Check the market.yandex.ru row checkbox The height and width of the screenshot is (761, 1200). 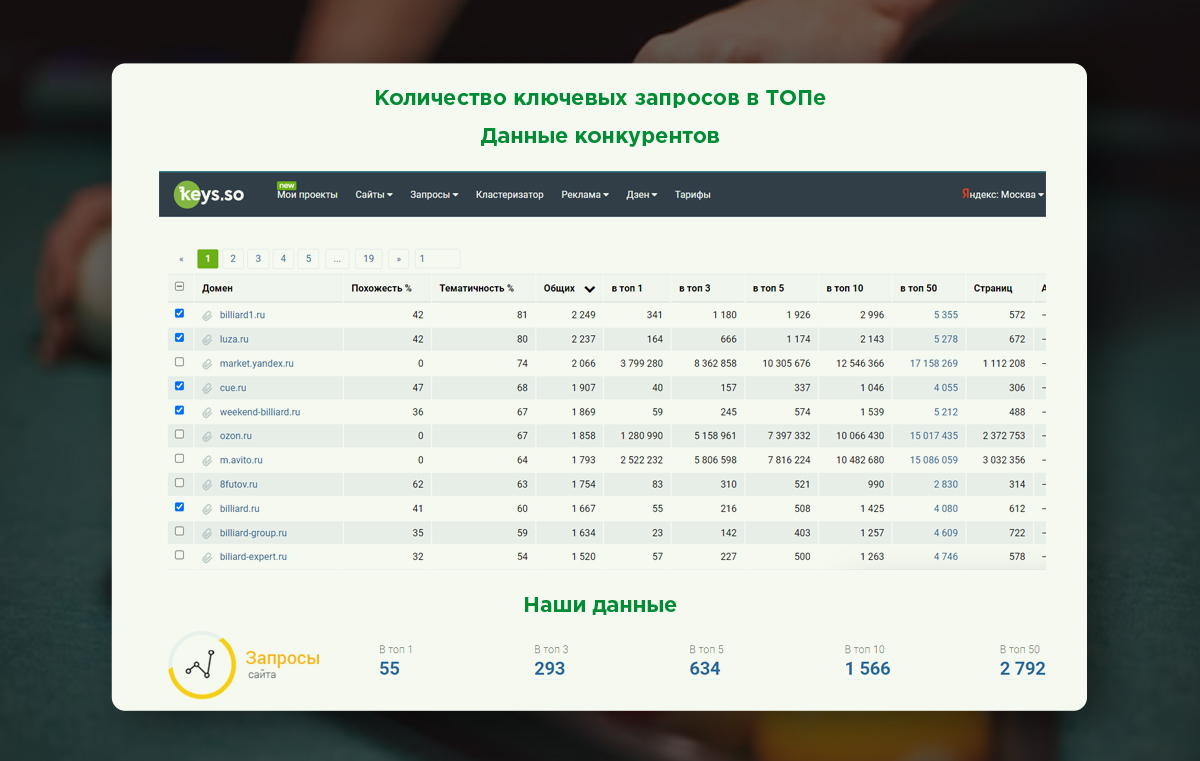click(x=180, y=362)
